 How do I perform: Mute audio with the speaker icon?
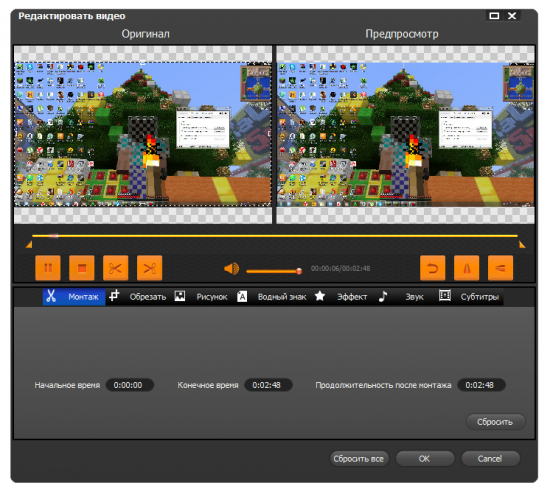tap(232, 269)
